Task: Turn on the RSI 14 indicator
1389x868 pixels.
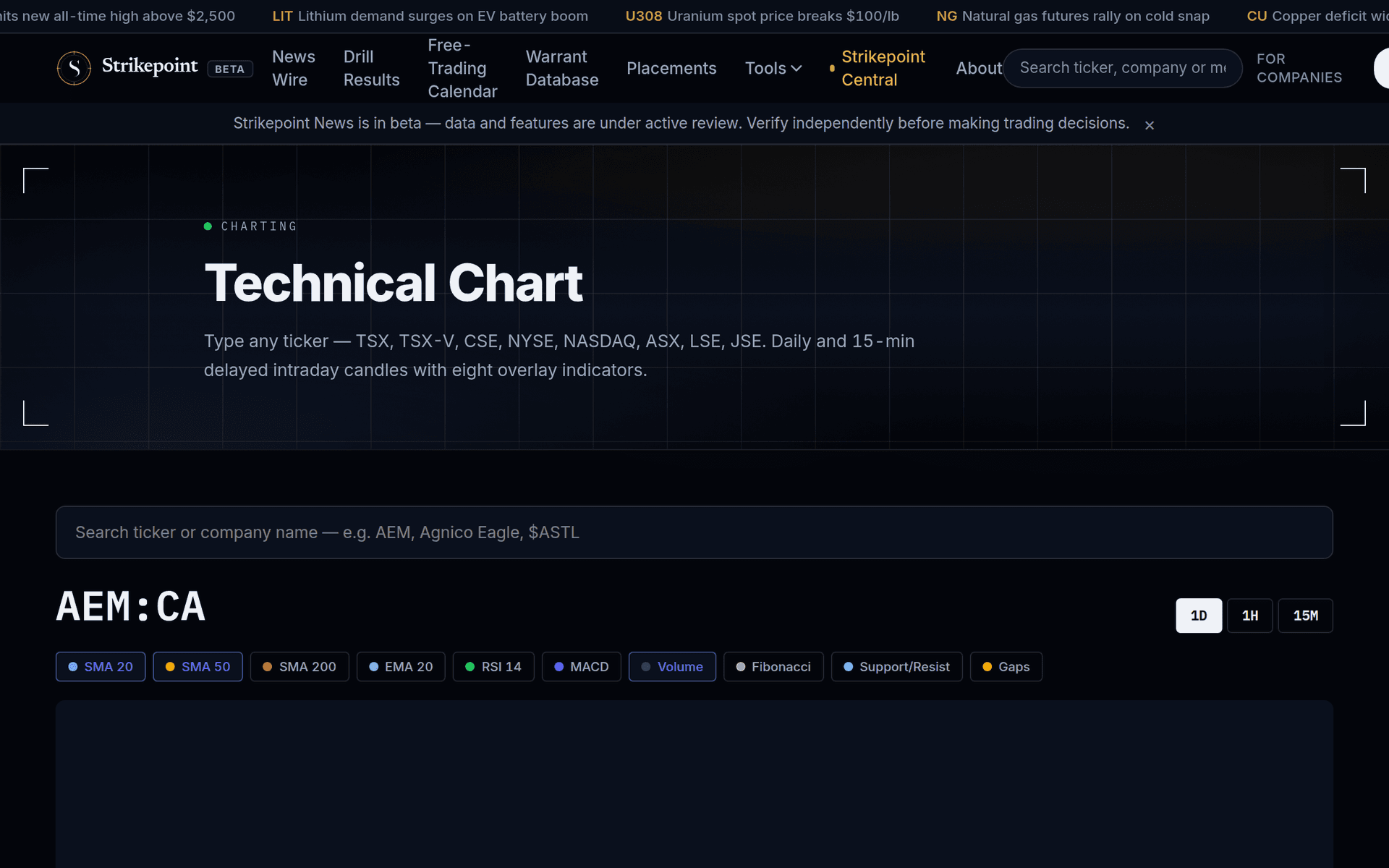Action: [x=493, y=667]
